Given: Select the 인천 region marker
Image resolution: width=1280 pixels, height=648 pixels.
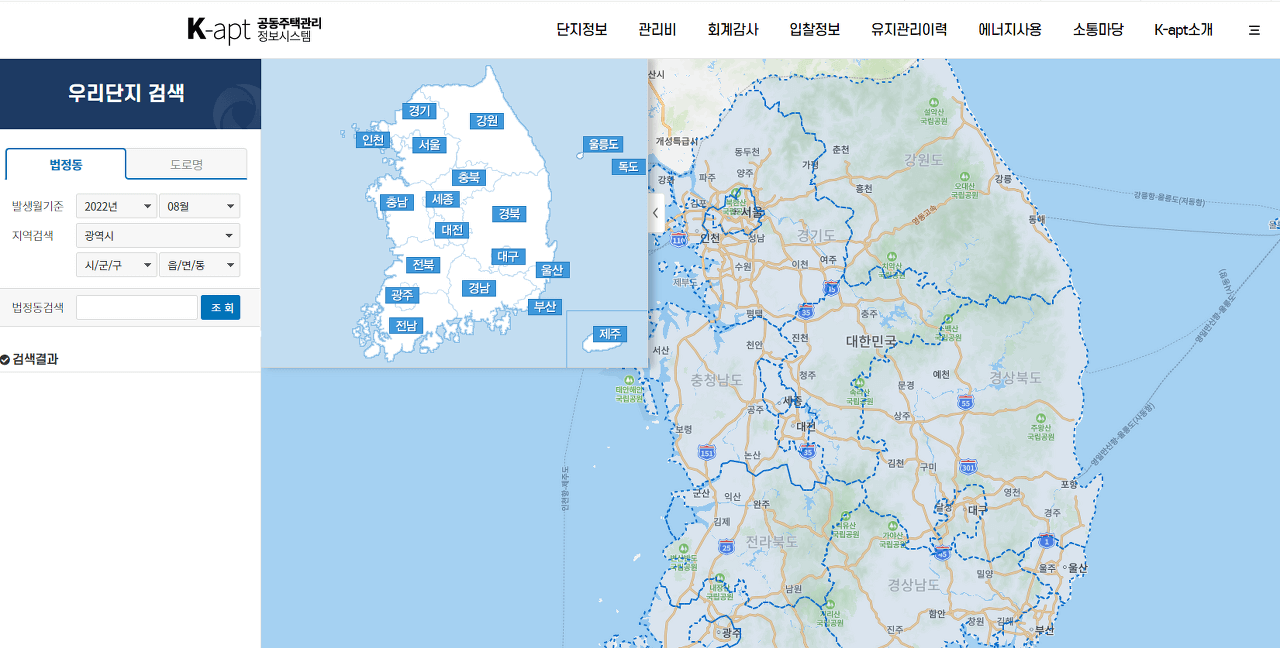Looking at the screenshot, I should 372,139.
